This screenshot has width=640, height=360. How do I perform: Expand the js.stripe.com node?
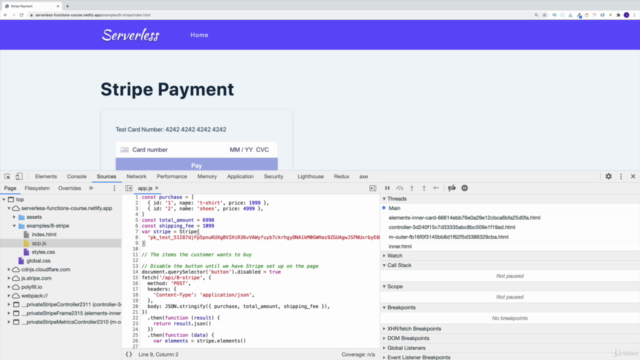(9, 278)
